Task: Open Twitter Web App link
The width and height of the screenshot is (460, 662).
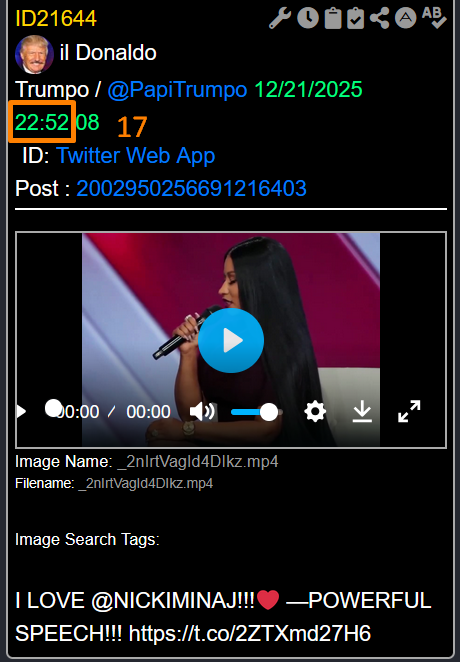Action: click(x=135, y=155)
